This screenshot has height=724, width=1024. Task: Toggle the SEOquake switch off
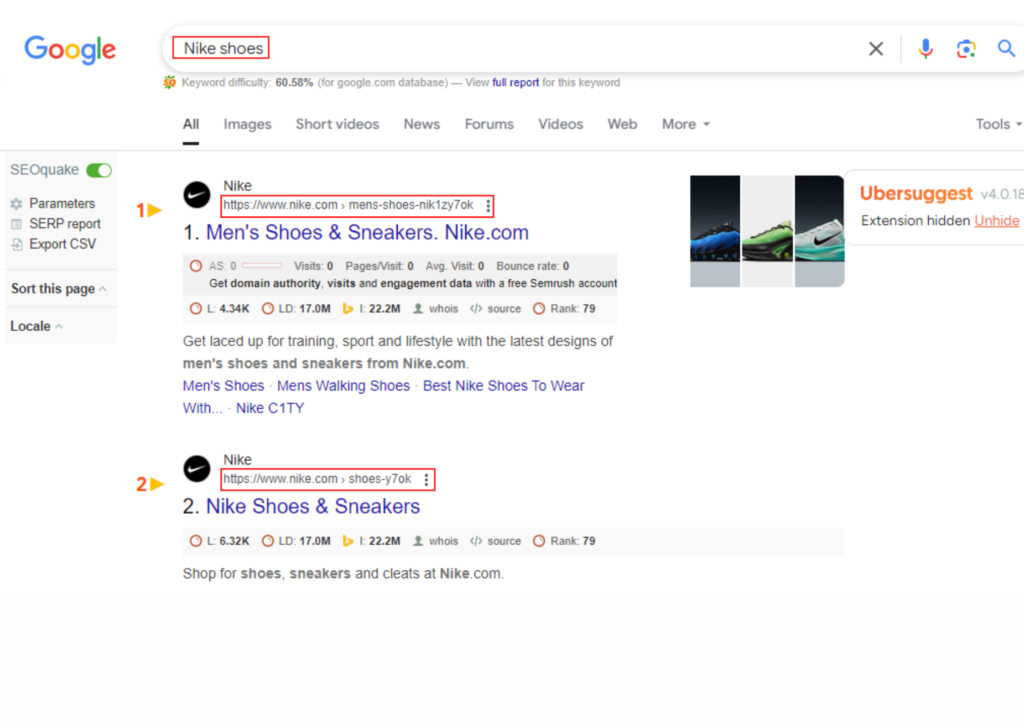point(99,170)
